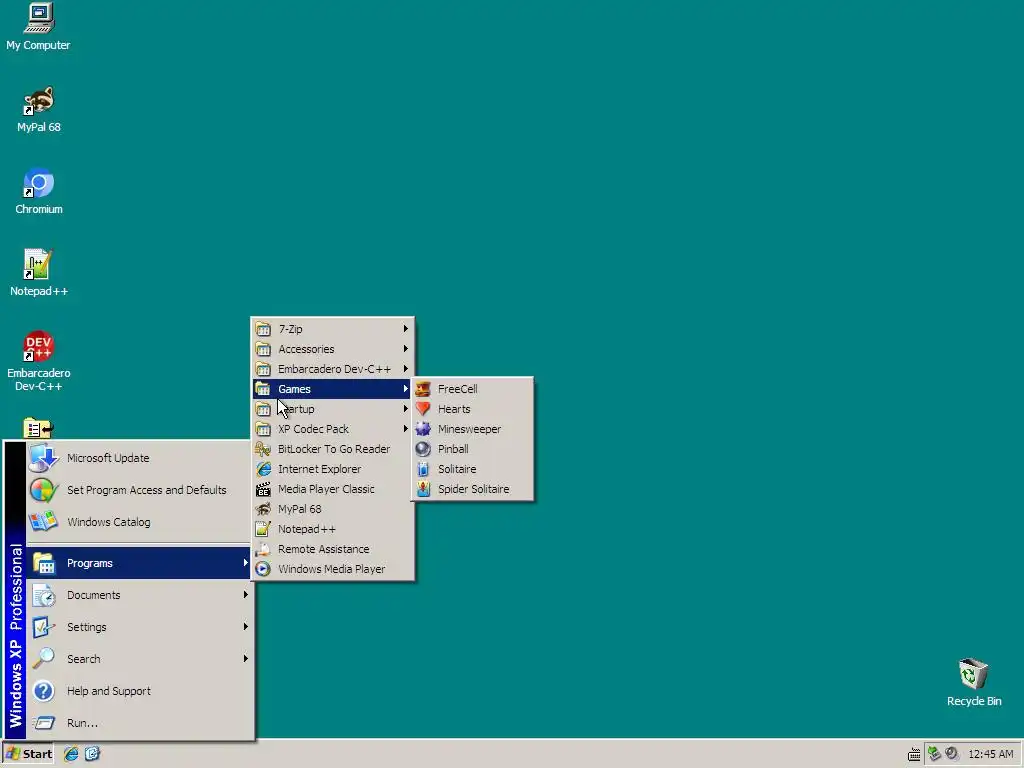Click the Solitaire card deck icon
Viewport: 1024px width, 768px height.
point(423,469)
